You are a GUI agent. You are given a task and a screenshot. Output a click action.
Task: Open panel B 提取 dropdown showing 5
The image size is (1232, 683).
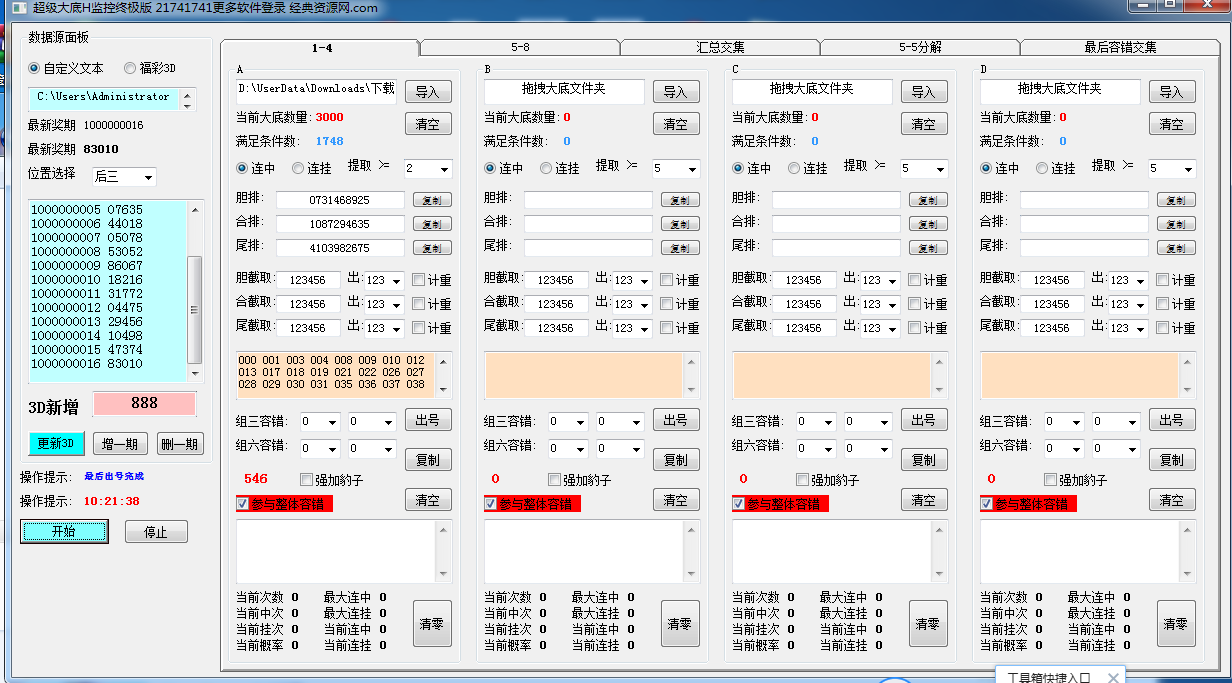point(676,169)
